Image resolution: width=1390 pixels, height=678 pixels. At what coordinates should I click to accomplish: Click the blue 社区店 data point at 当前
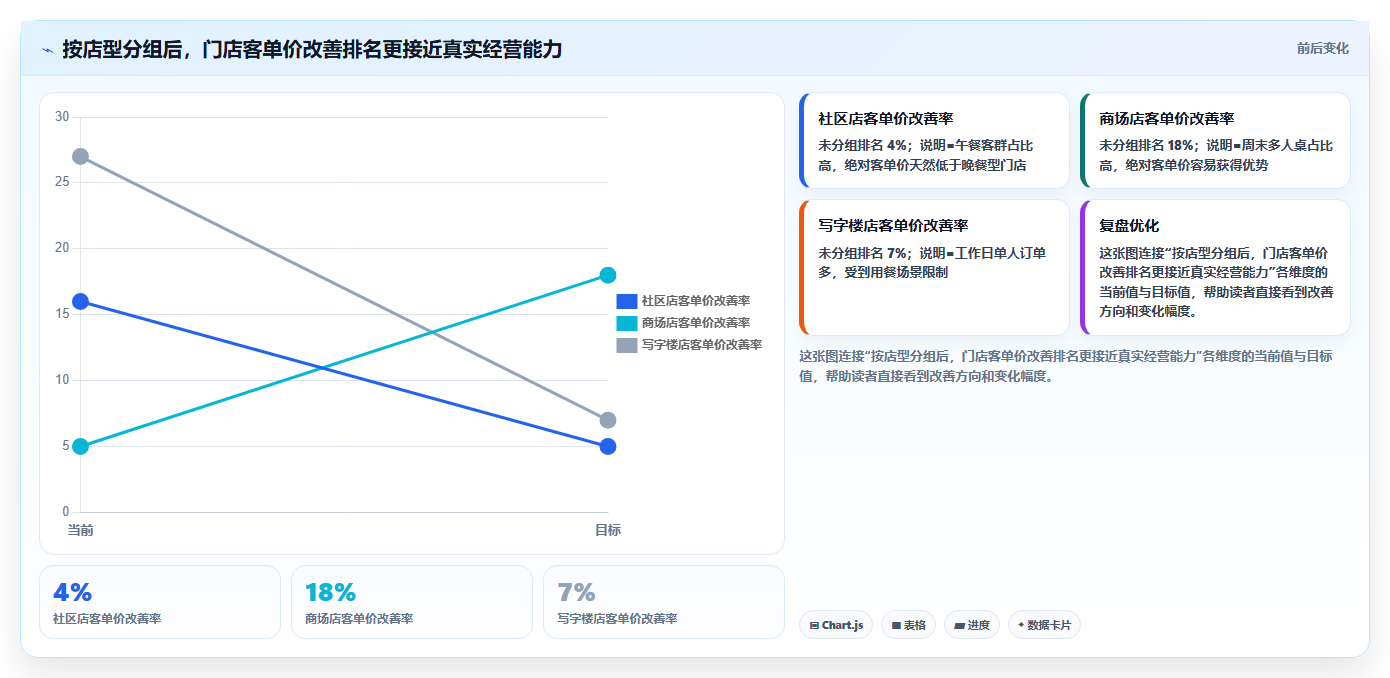click(x=80, y=301)
